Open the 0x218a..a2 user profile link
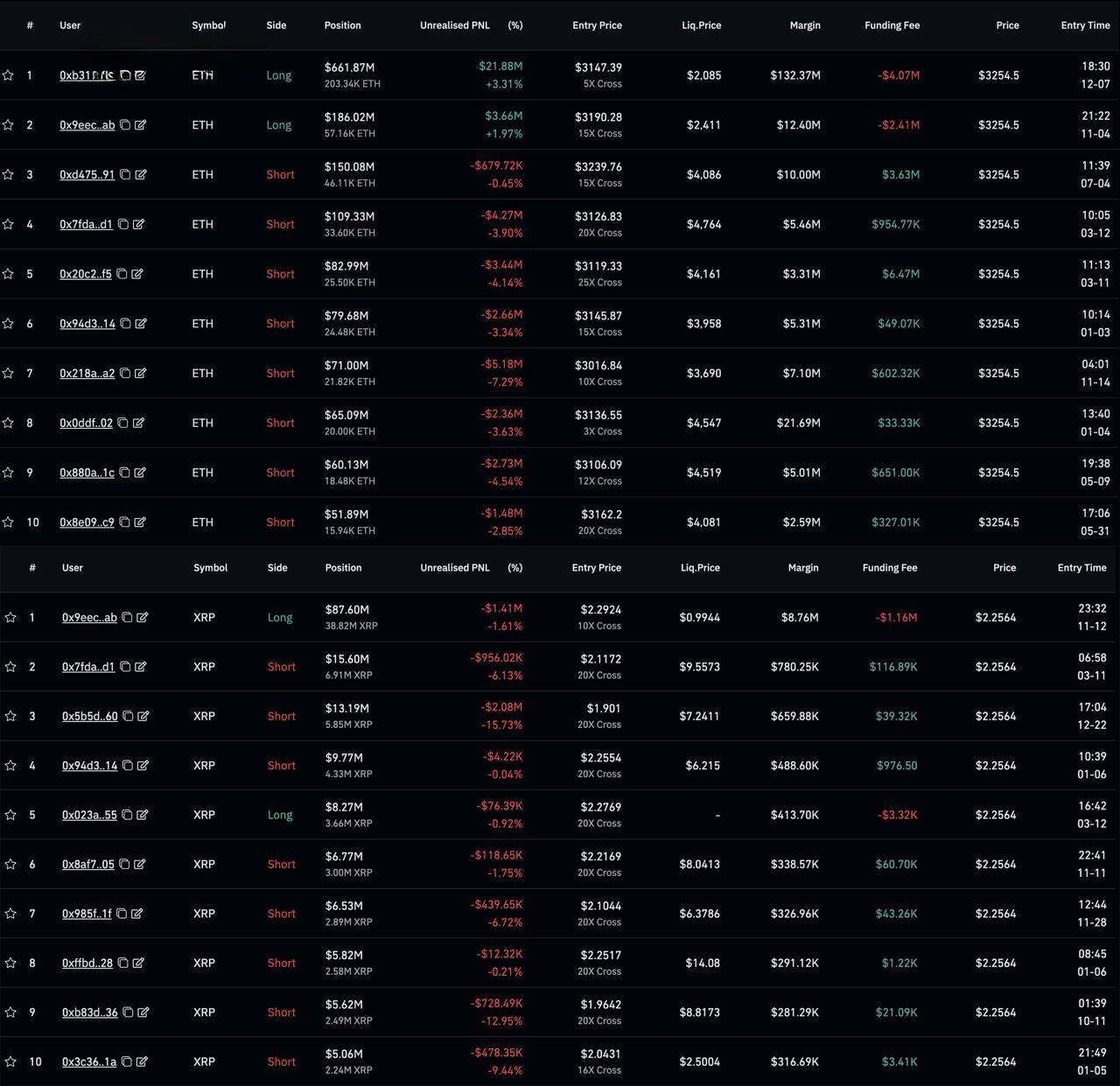This screenshot has width=1120, height=1086. (x=87, y=374)
